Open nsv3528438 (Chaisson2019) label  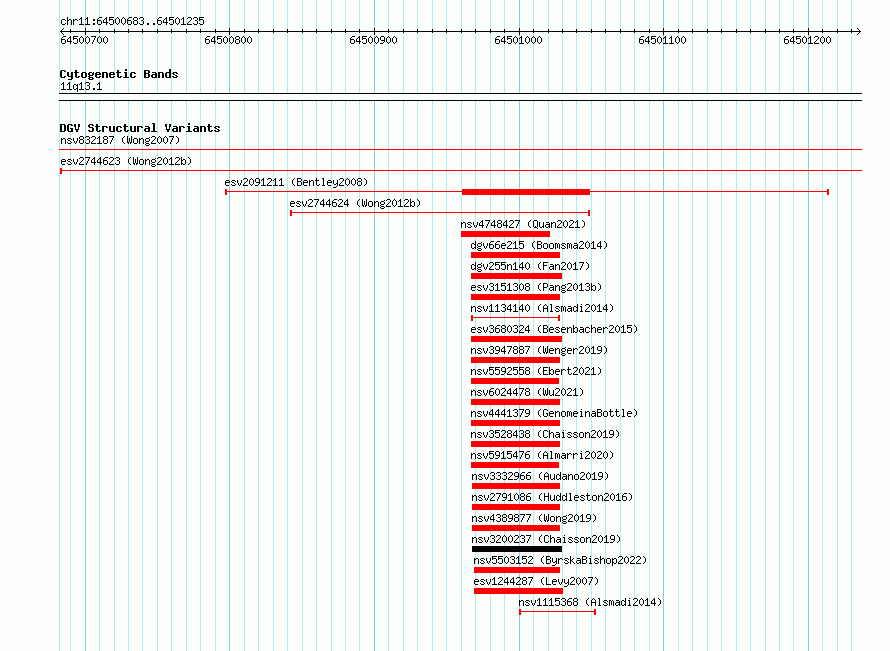545,434
